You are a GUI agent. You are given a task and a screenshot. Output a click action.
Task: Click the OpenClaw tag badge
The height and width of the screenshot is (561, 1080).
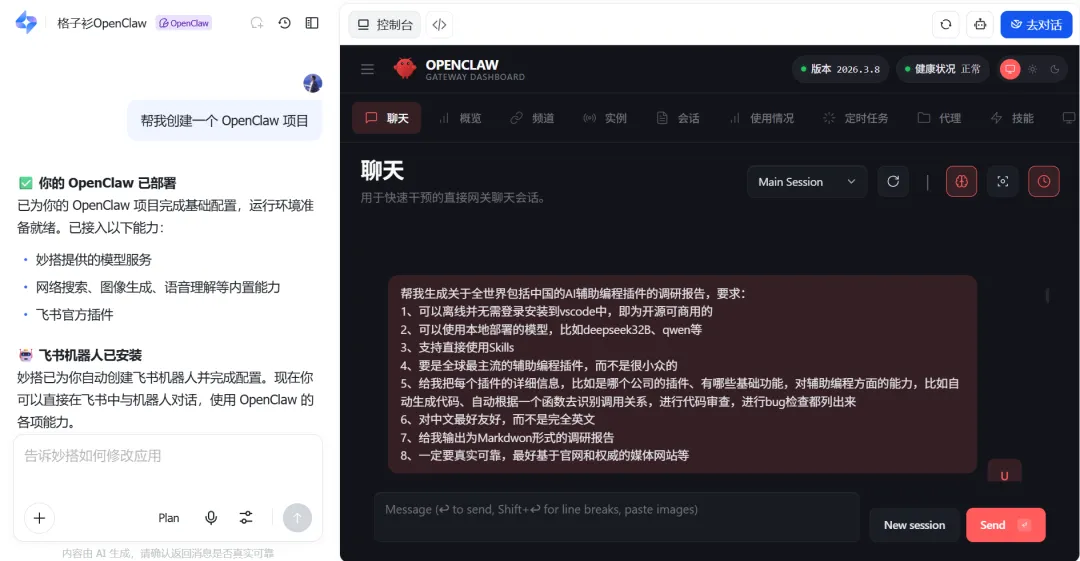[x=184, y=23]
